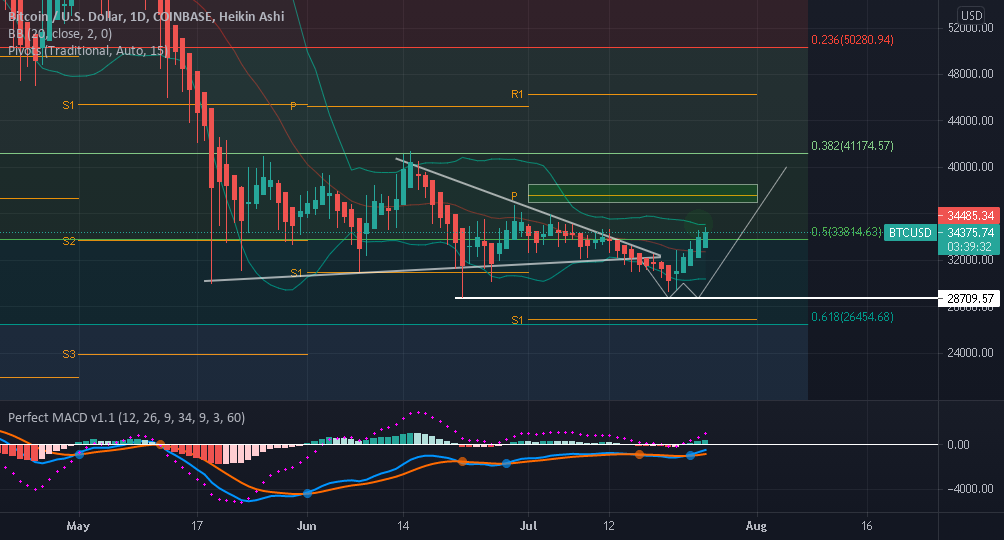1004x540 pixels.
Task: Click the MACD 0.00 axis value
Action: click(x=958, y=445)
